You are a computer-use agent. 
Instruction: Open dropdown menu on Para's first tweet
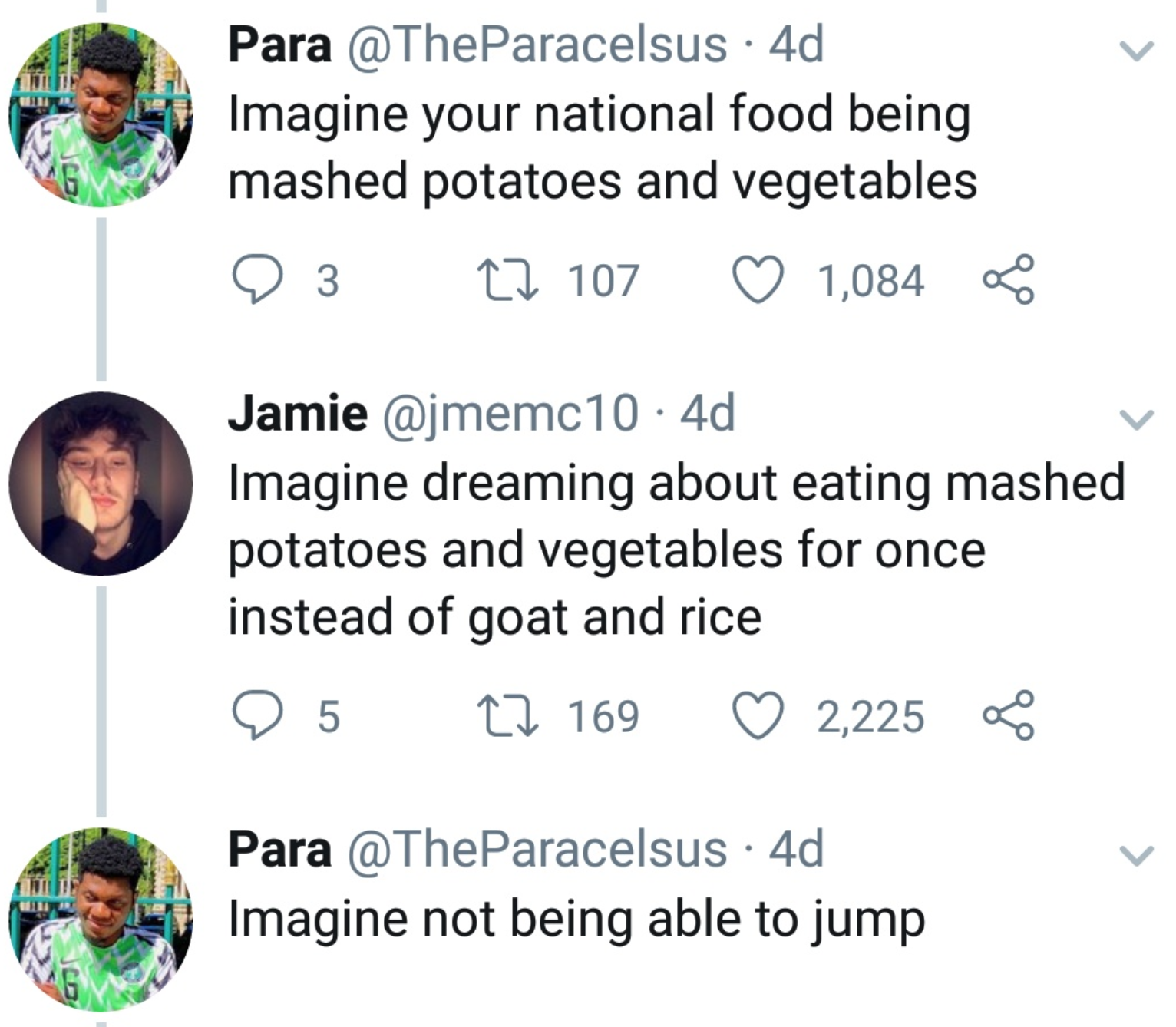coord(1136,51)
